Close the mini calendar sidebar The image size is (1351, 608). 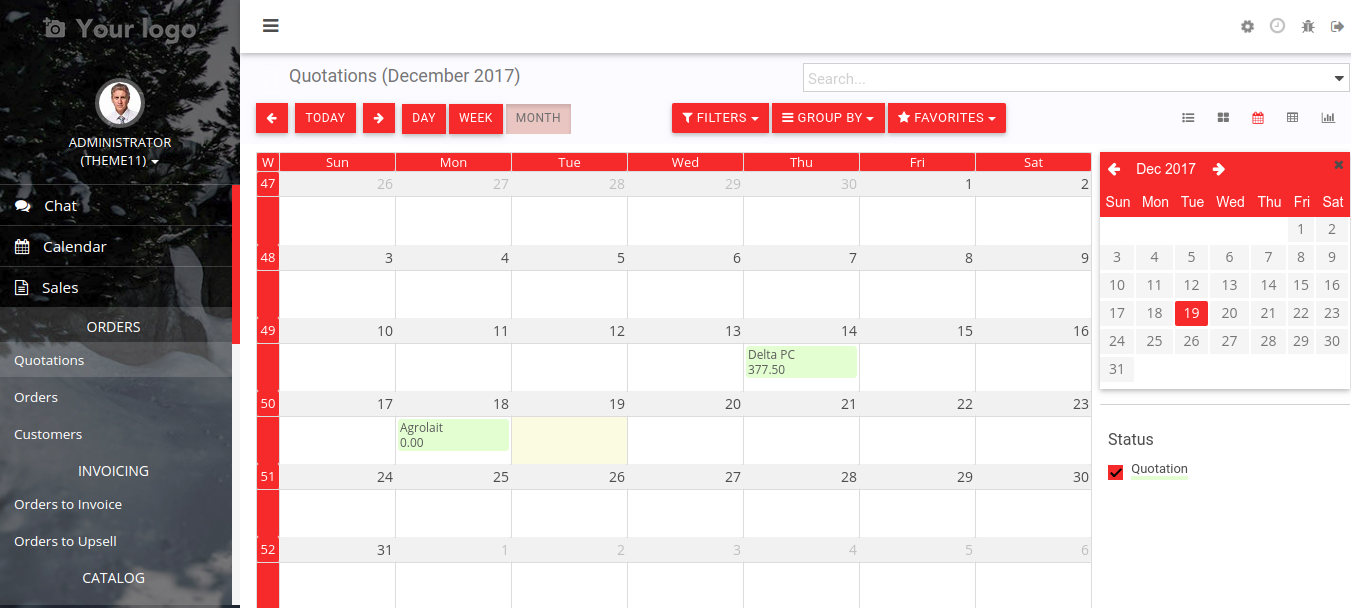[1339, 165]
